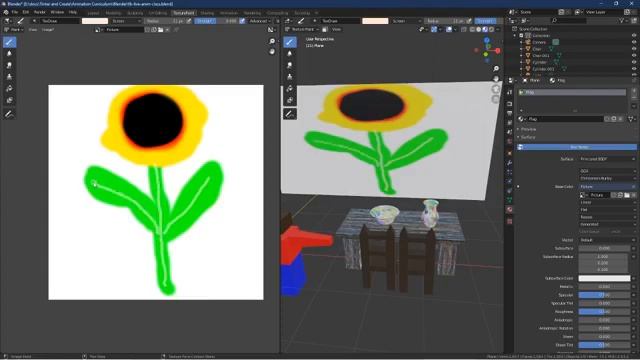Select the Clone tool in image editor toolbar
Viewport: 640px width, 360px height.
coord(9,77)
